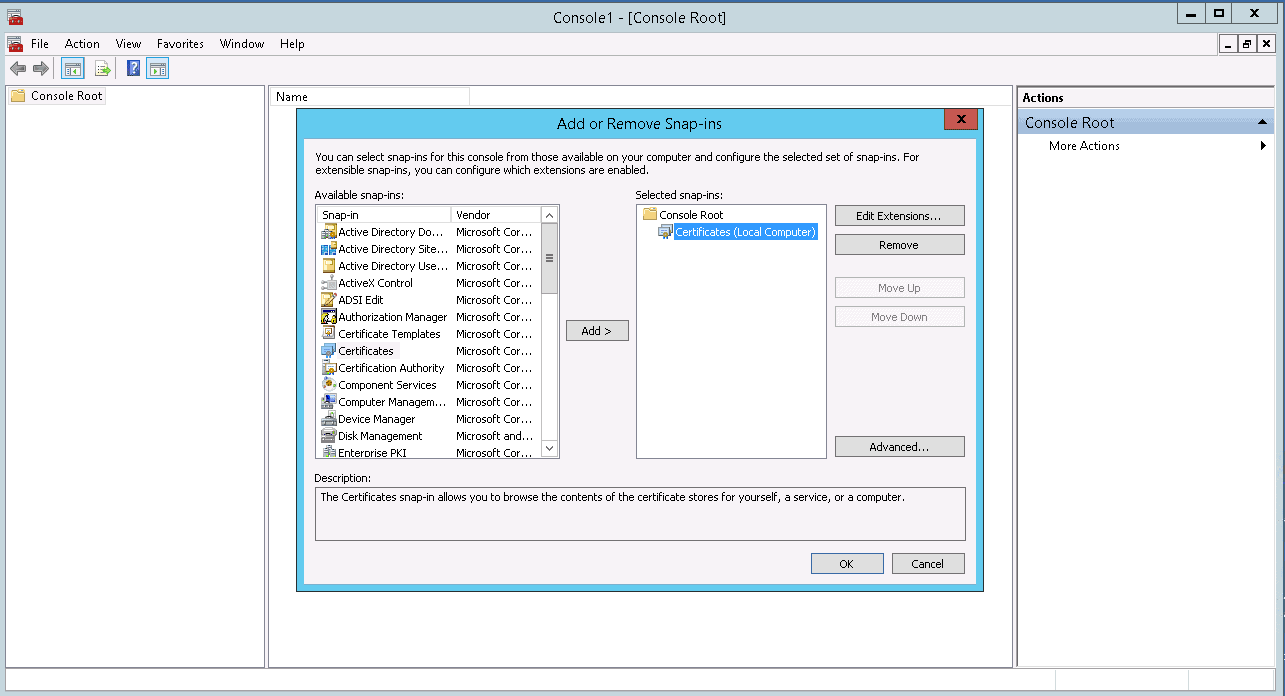This screenshot has height=696, width=1285.
Task: Click the Active Directory Users snap-in icon
Action: coord(329,266)
